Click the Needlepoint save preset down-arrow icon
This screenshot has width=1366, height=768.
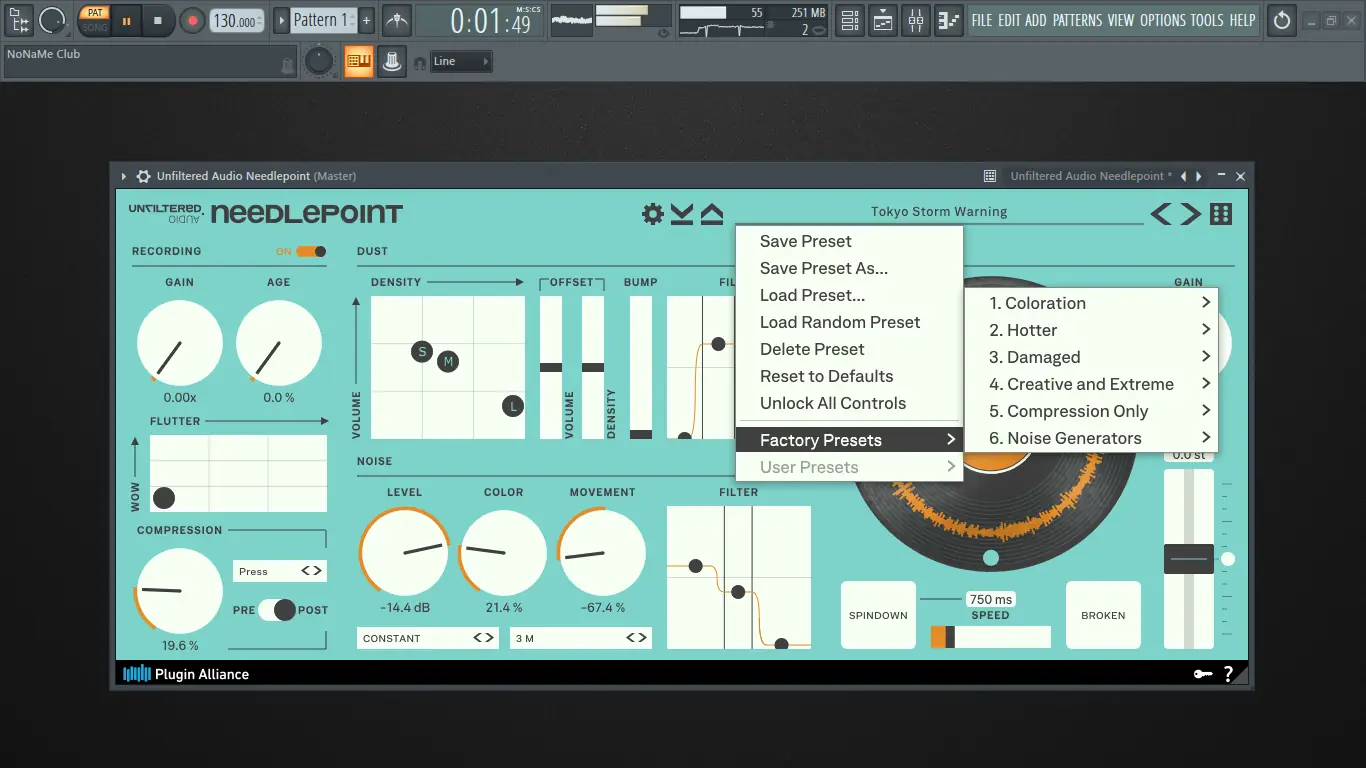[x=682, y=213]
